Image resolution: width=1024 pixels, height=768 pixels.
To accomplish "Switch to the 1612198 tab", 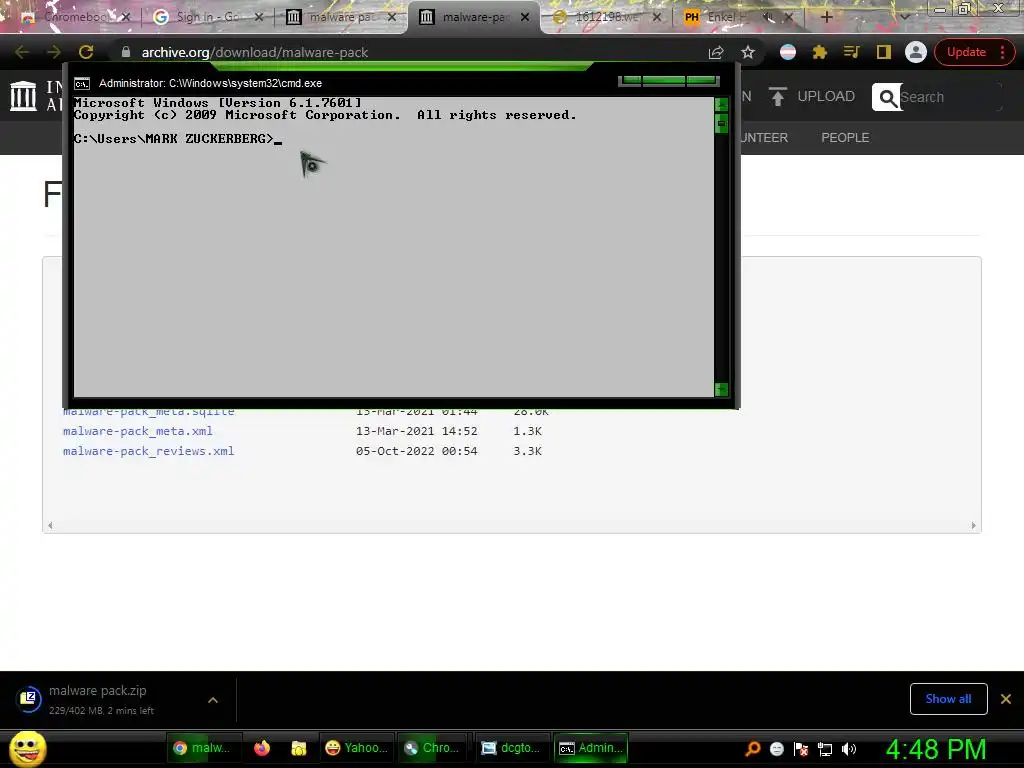I will [606, 17].
